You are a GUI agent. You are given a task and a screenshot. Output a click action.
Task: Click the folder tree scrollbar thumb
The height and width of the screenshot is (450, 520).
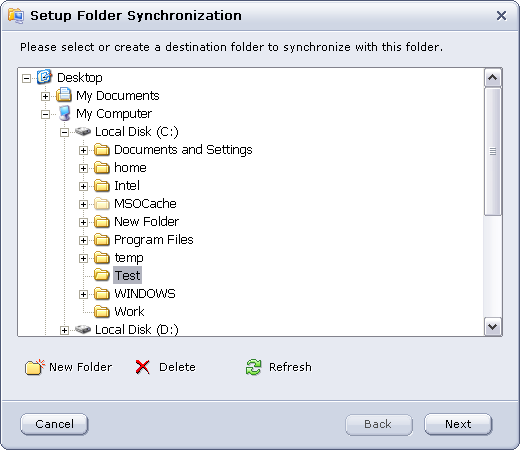[x=493, y=152]
